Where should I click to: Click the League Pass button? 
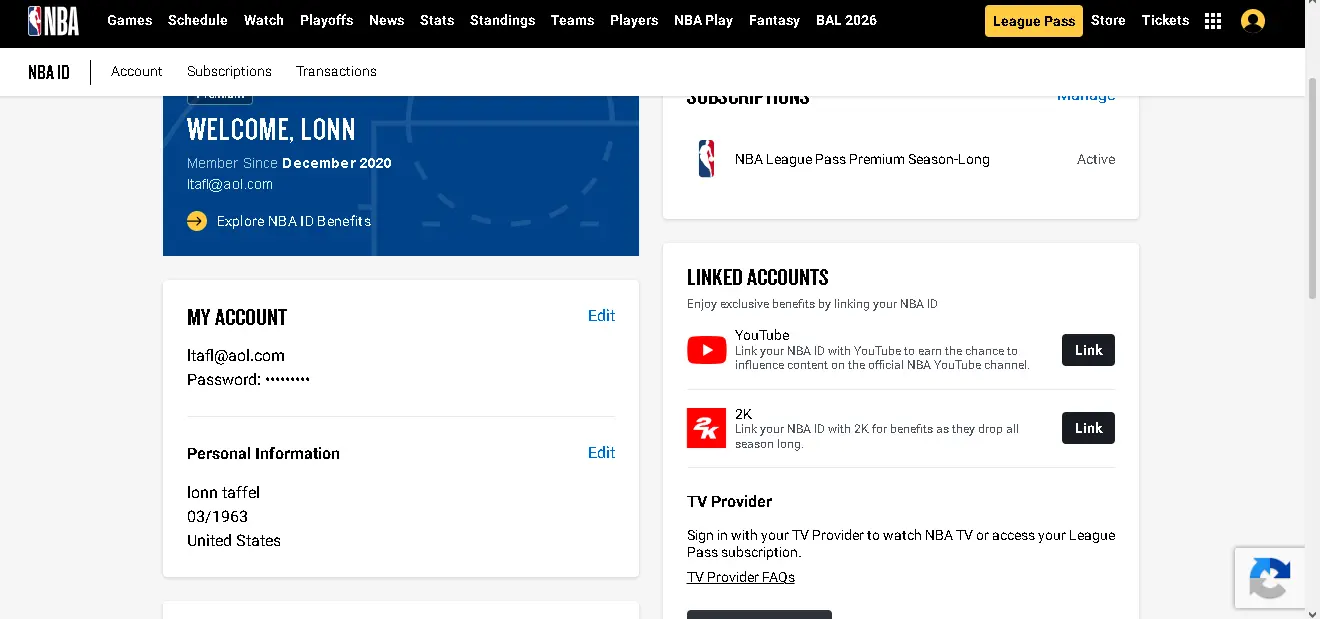coord(1034,21)
